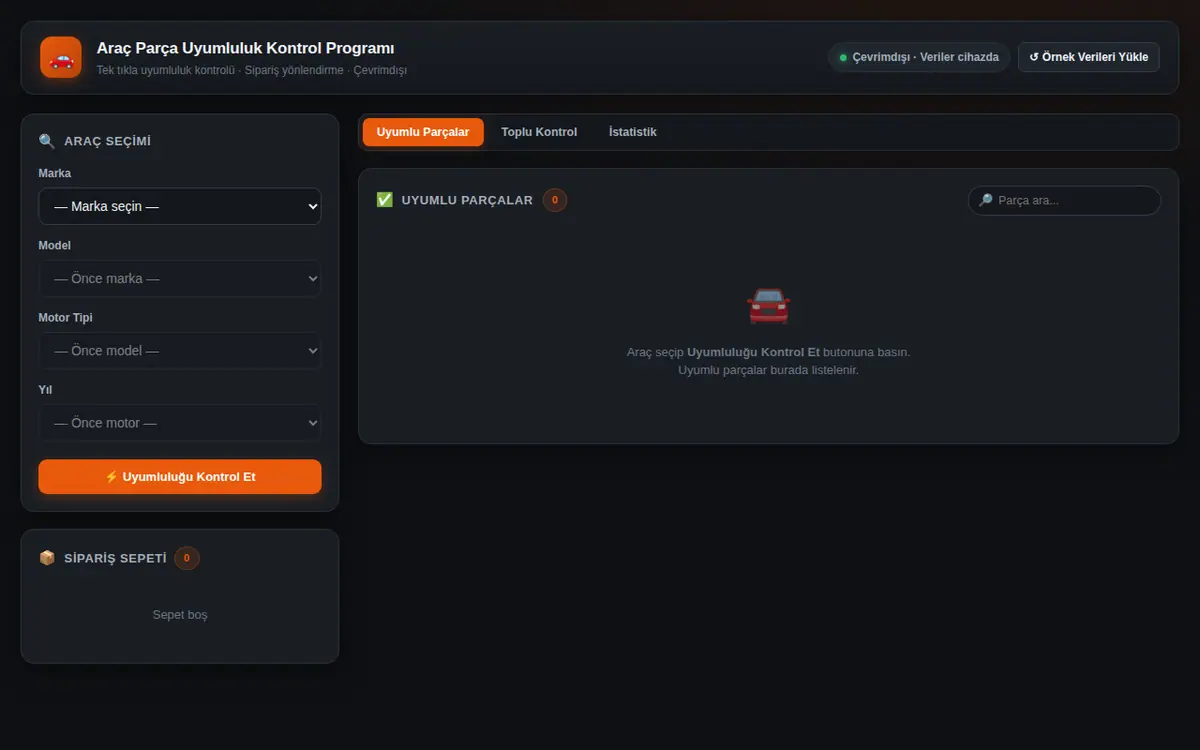This screenshot has height=750, width=1200.
Task: Click the Uyumlu Parçalar count badge
Action: coord(555,200)
